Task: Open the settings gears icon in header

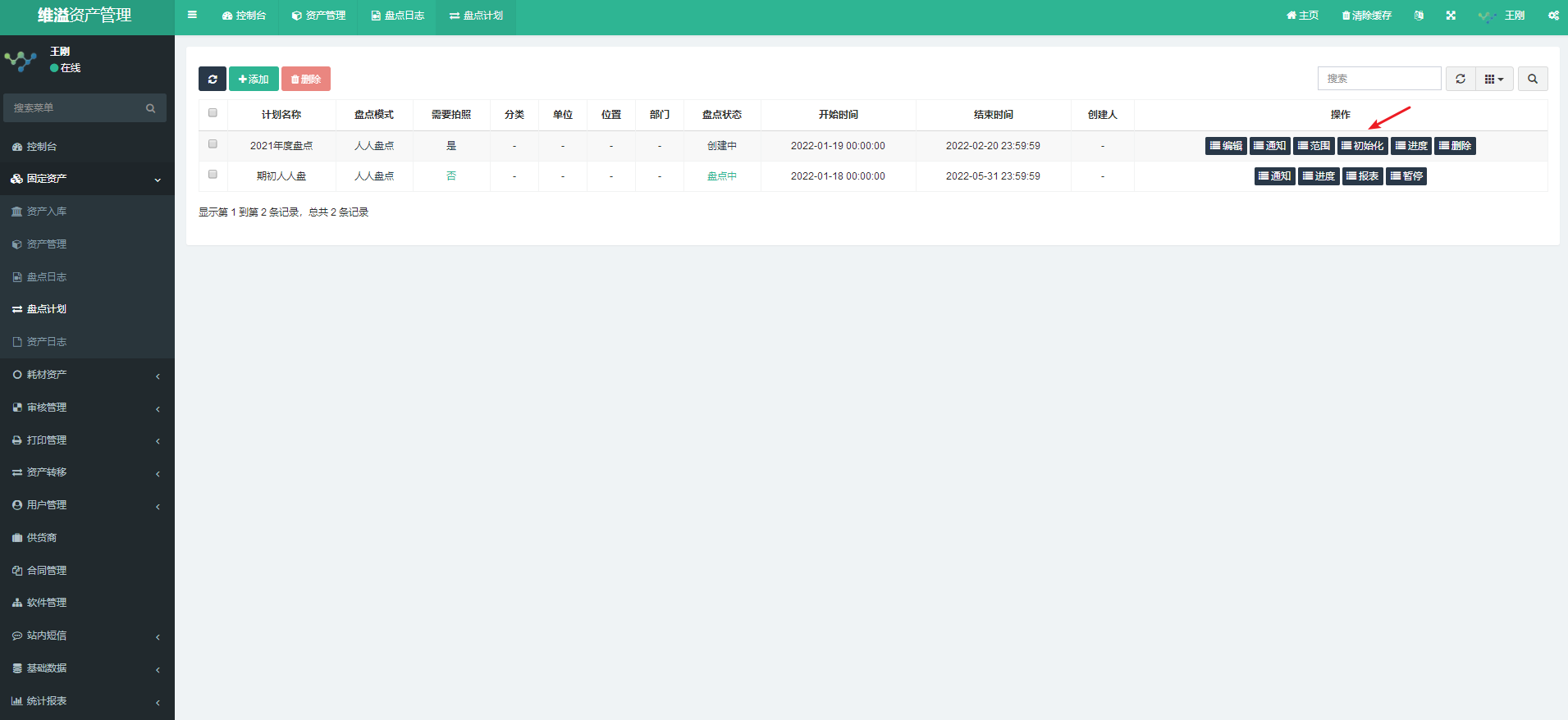Action: click(x=1553, y=16)
